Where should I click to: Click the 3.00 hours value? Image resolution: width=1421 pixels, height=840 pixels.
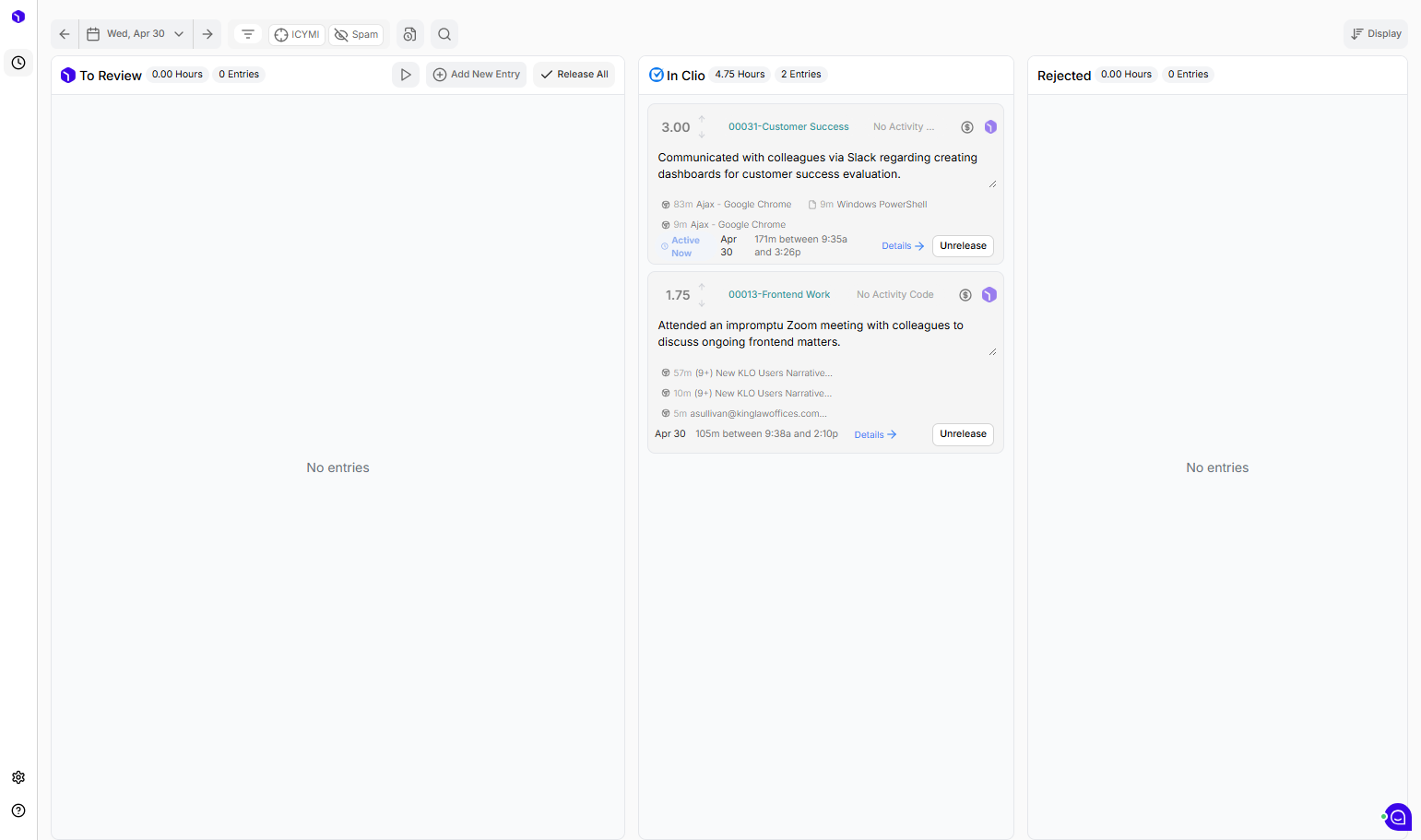point(676,127)
